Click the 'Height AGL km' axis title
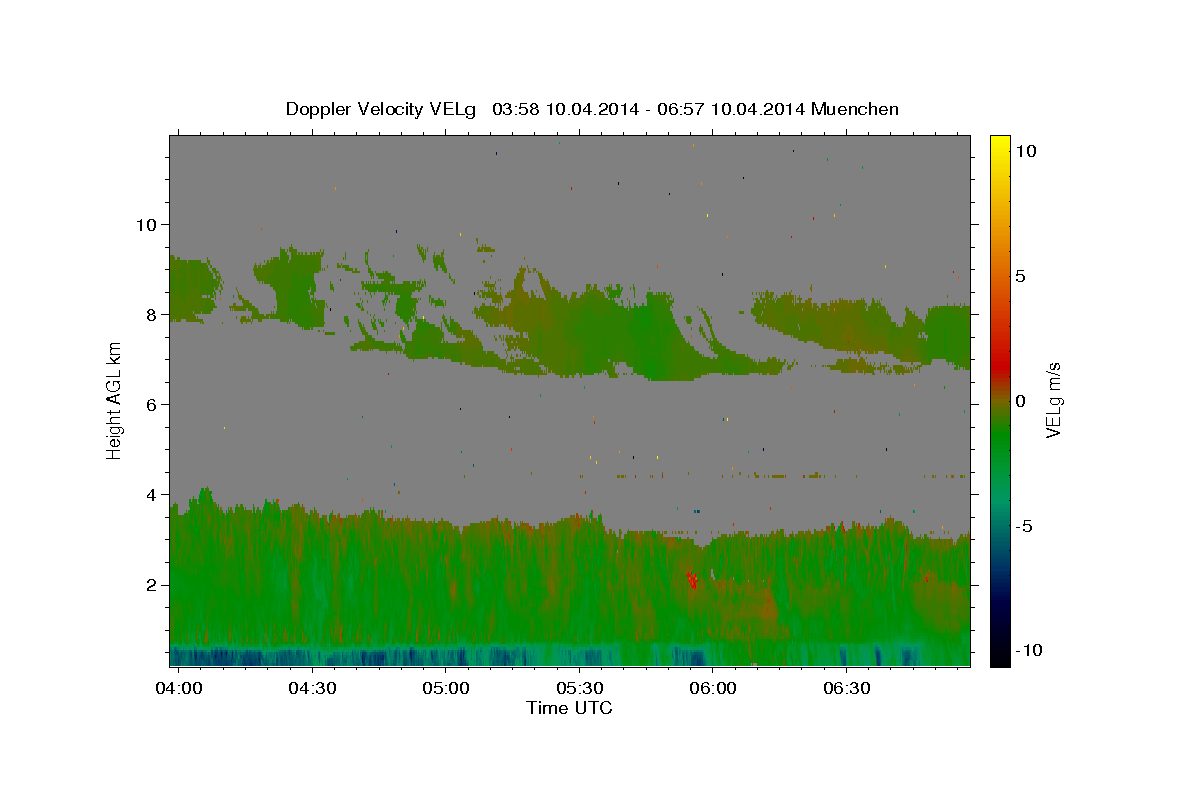The height and width of the screenshot is (800, 1200). pos(115,400)
